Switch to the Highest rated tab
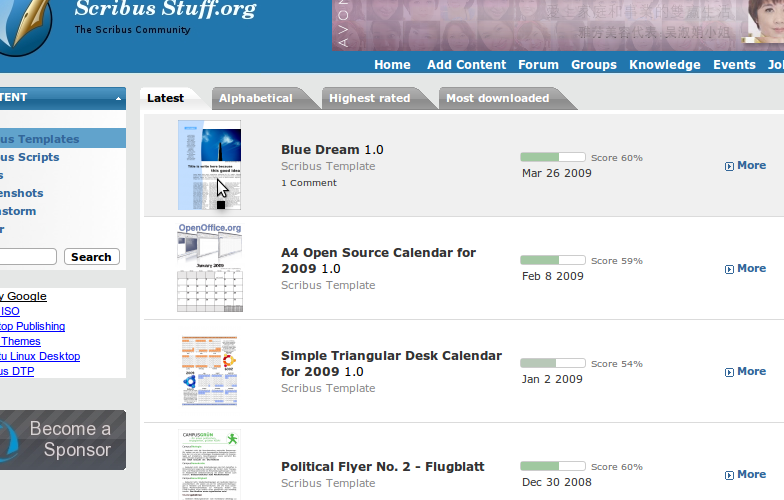784x500 pixels. tap(370, 98)
